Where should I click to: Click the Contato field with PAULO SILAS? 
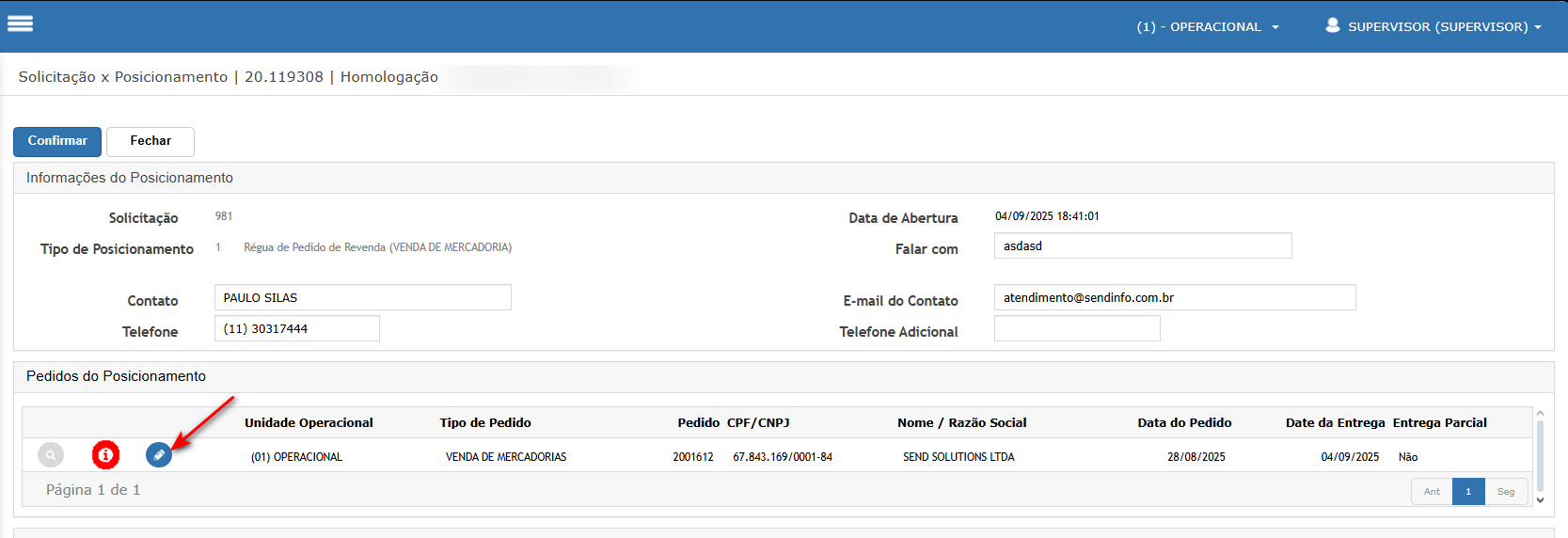pos(362,297)
